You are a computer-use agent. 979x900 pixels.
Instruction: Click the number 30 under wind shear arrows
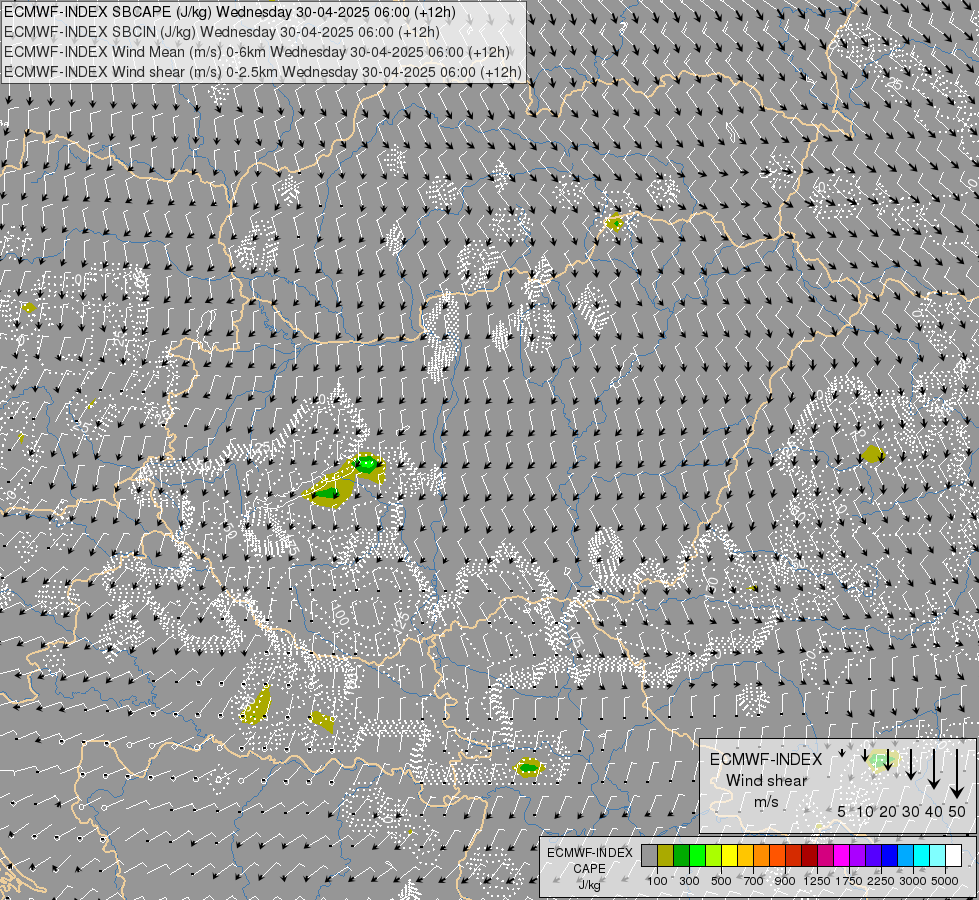[x=911, y=811]
